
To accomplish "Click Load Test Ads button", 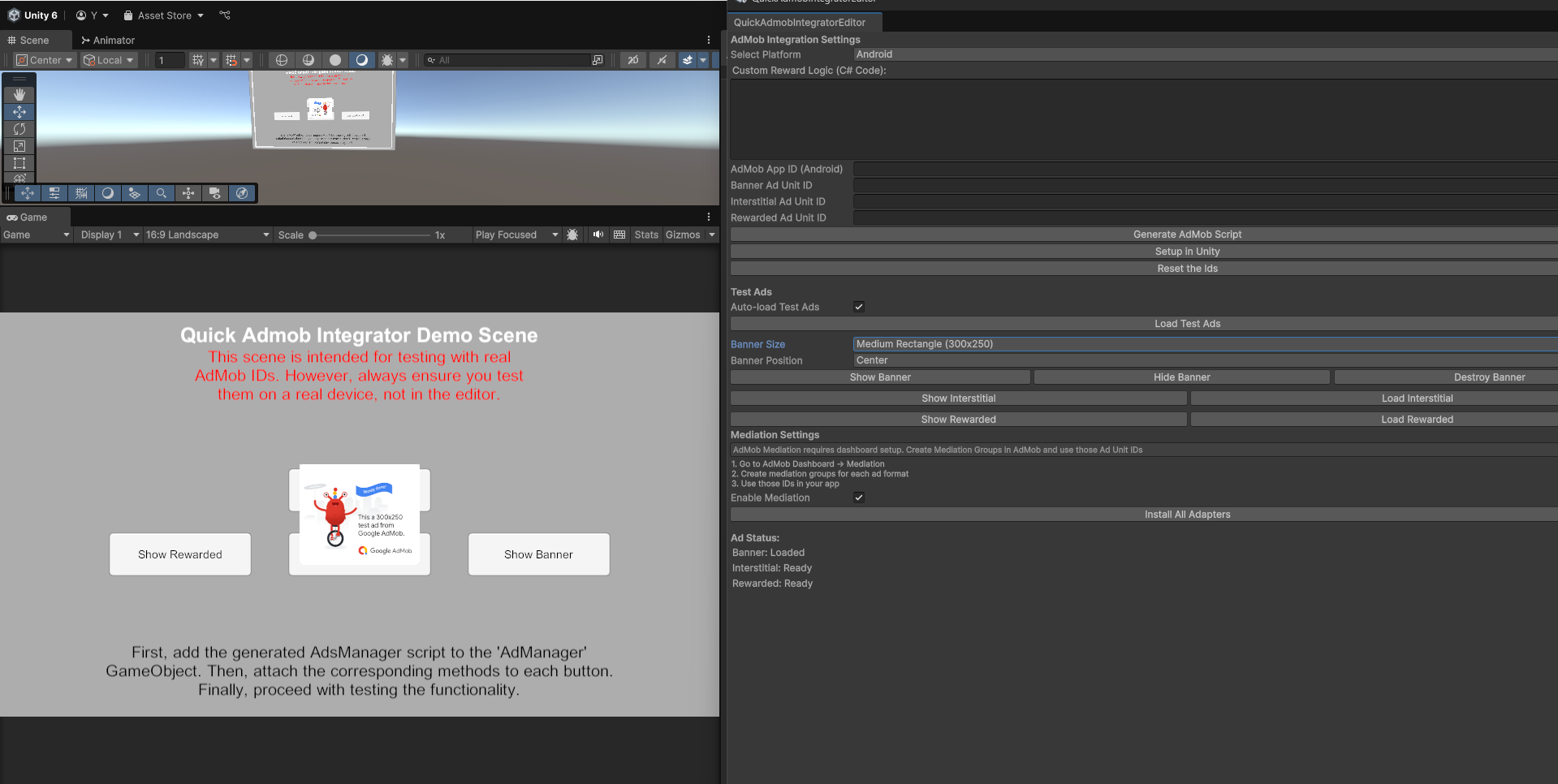I will tap(1144, 324).
